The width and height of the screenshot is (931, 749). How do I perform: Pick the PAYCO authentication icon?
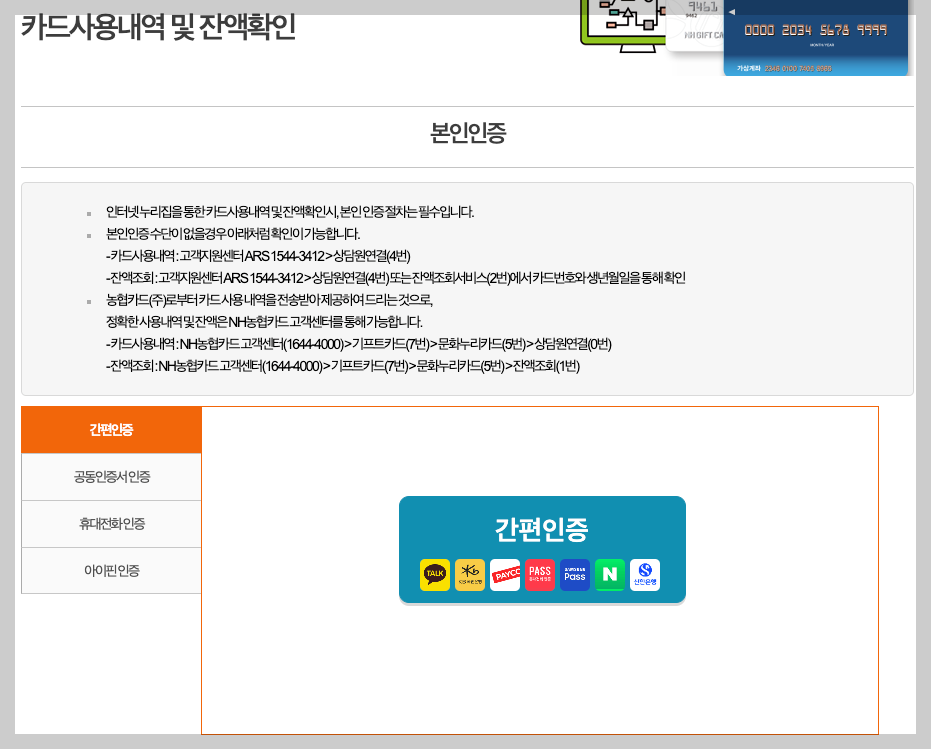[504, 575]
